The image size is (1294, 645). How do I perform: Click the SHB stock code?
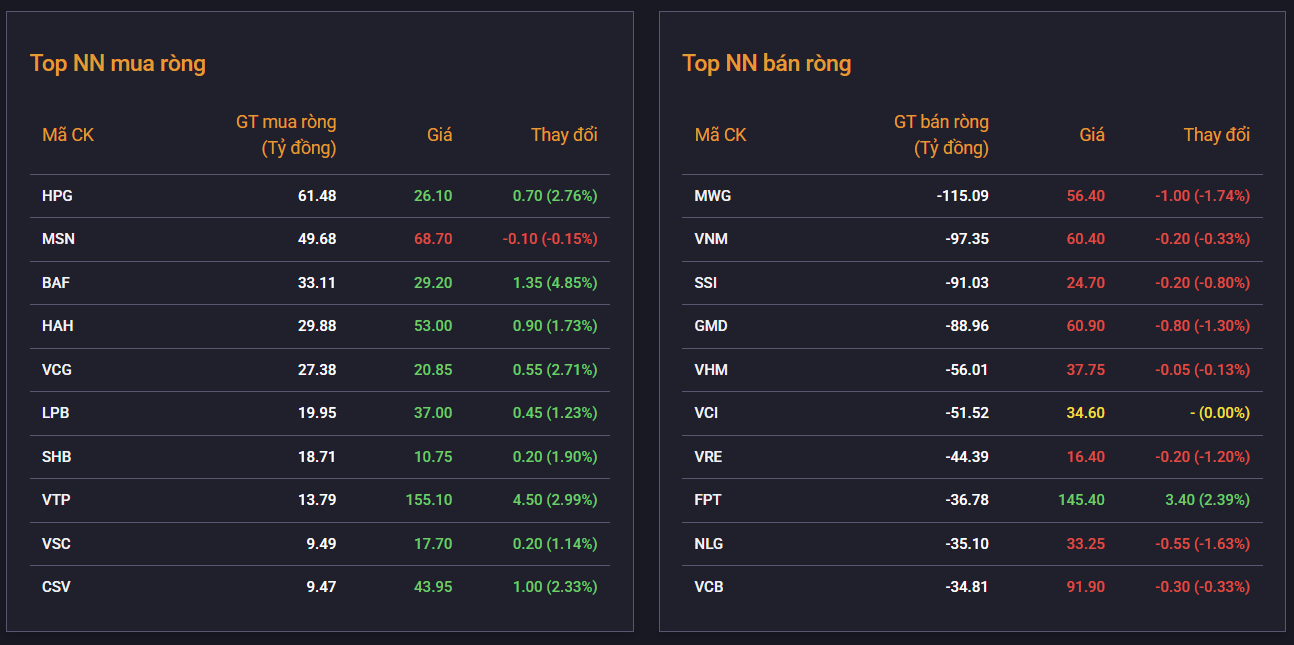57,457
